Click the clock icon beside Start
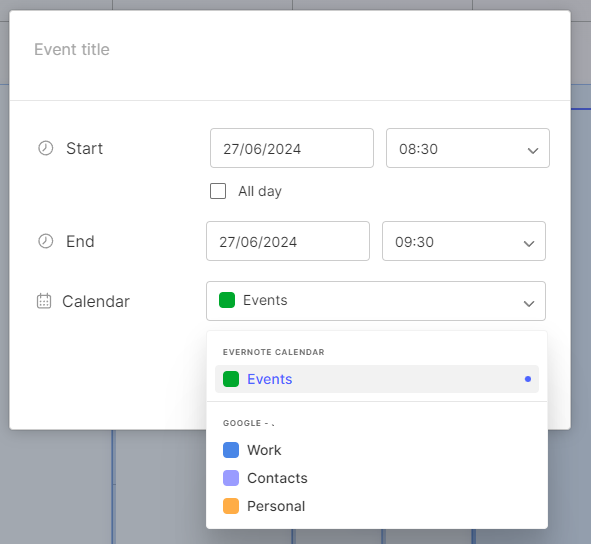This screenshot has height=544, width=591. pos(46,148)
